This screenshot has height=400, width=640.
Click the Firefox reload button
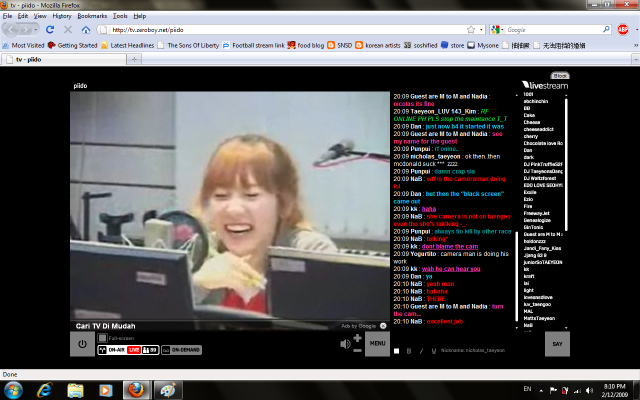click(51, 29)
